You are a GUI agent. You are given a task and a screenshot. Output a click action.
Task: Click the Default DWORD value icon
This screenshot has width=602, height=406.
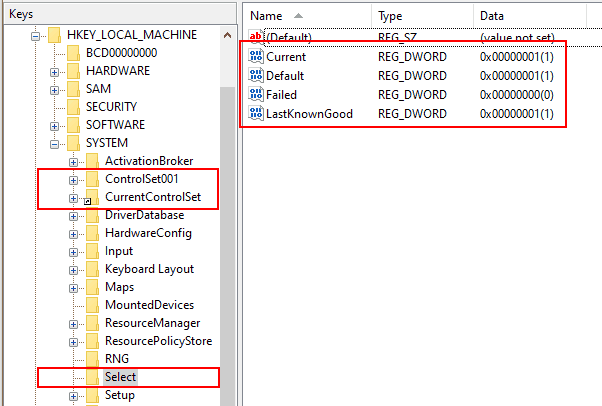pos(256,75)
